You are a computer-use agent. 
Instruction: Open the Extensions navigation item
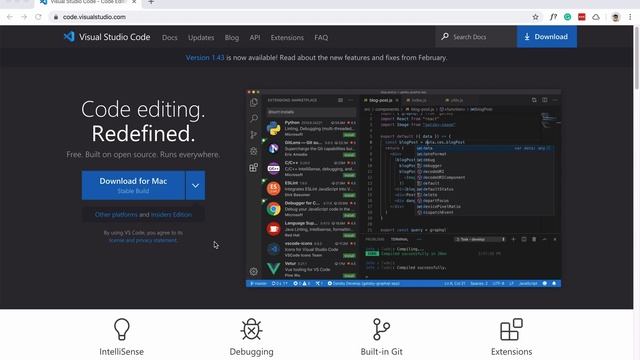click(x=287, y=38)
